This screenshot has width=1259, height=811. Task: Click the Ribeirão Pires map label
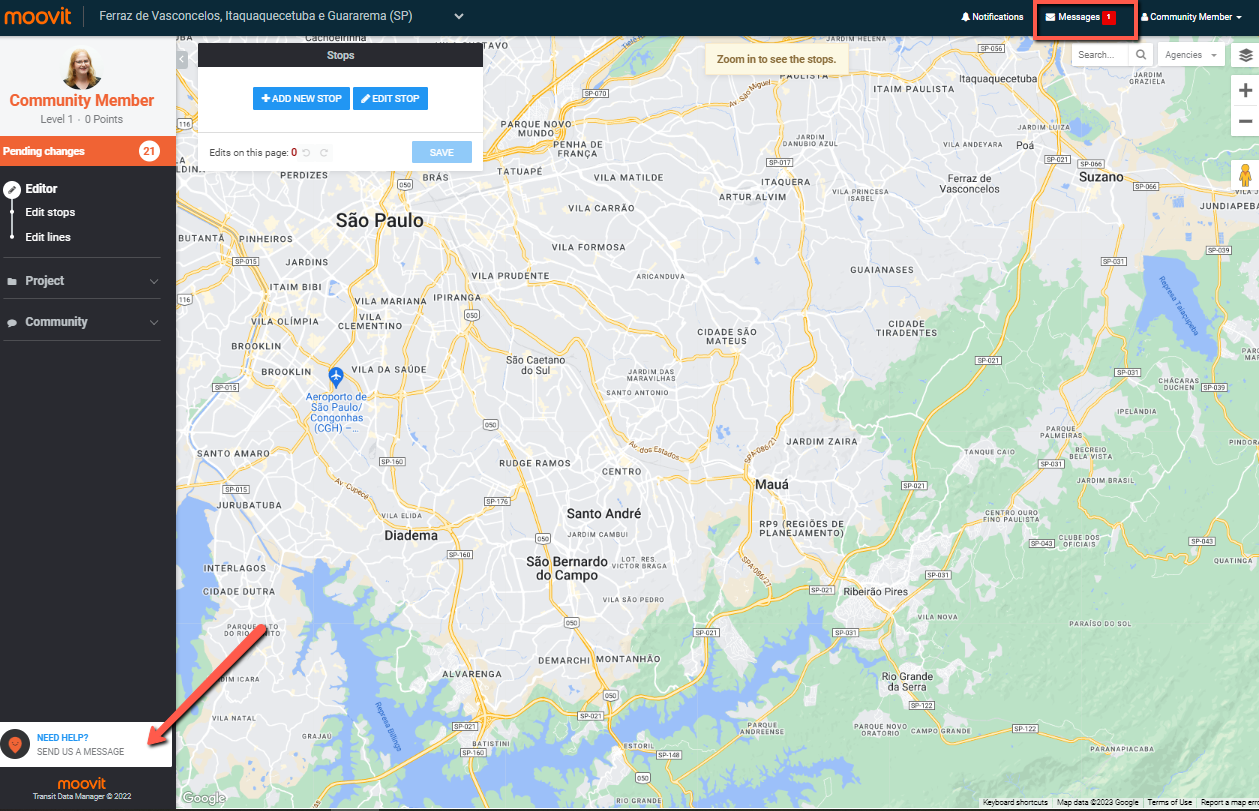[x=875, y=591]
